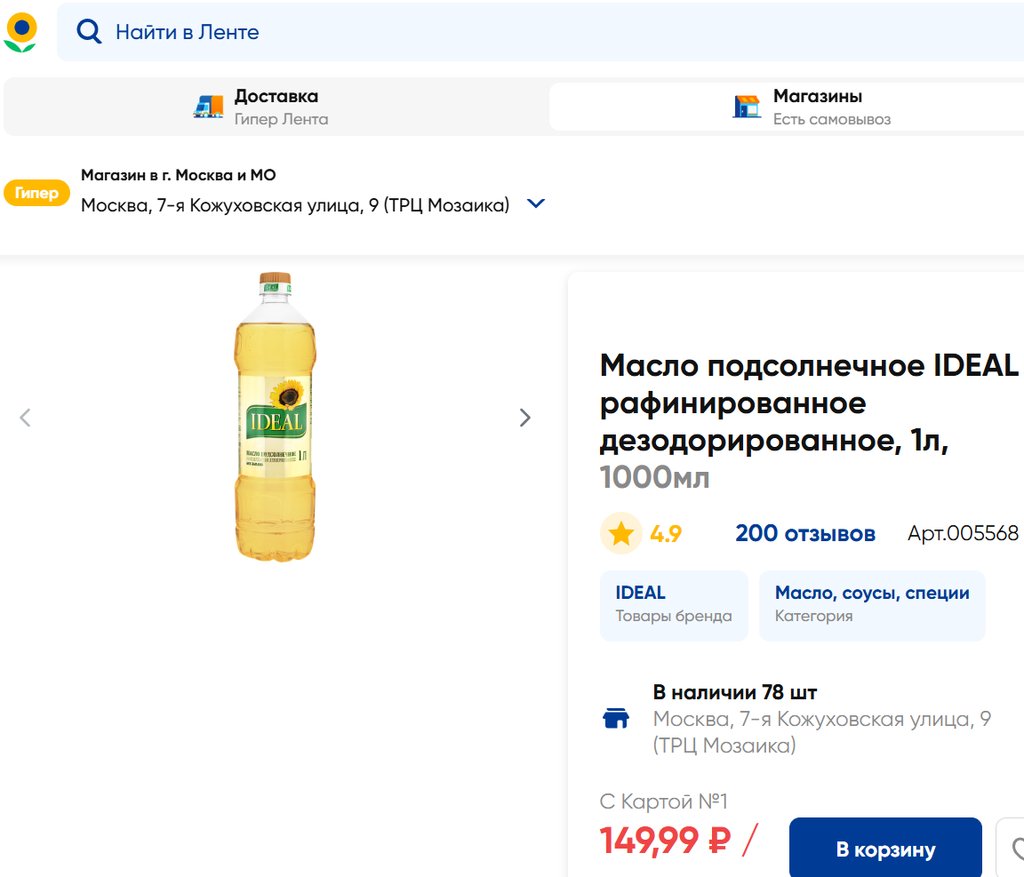Click the Гипер badge
Viewport: 1024px width, 877px height.
click(x=37, y=193)
